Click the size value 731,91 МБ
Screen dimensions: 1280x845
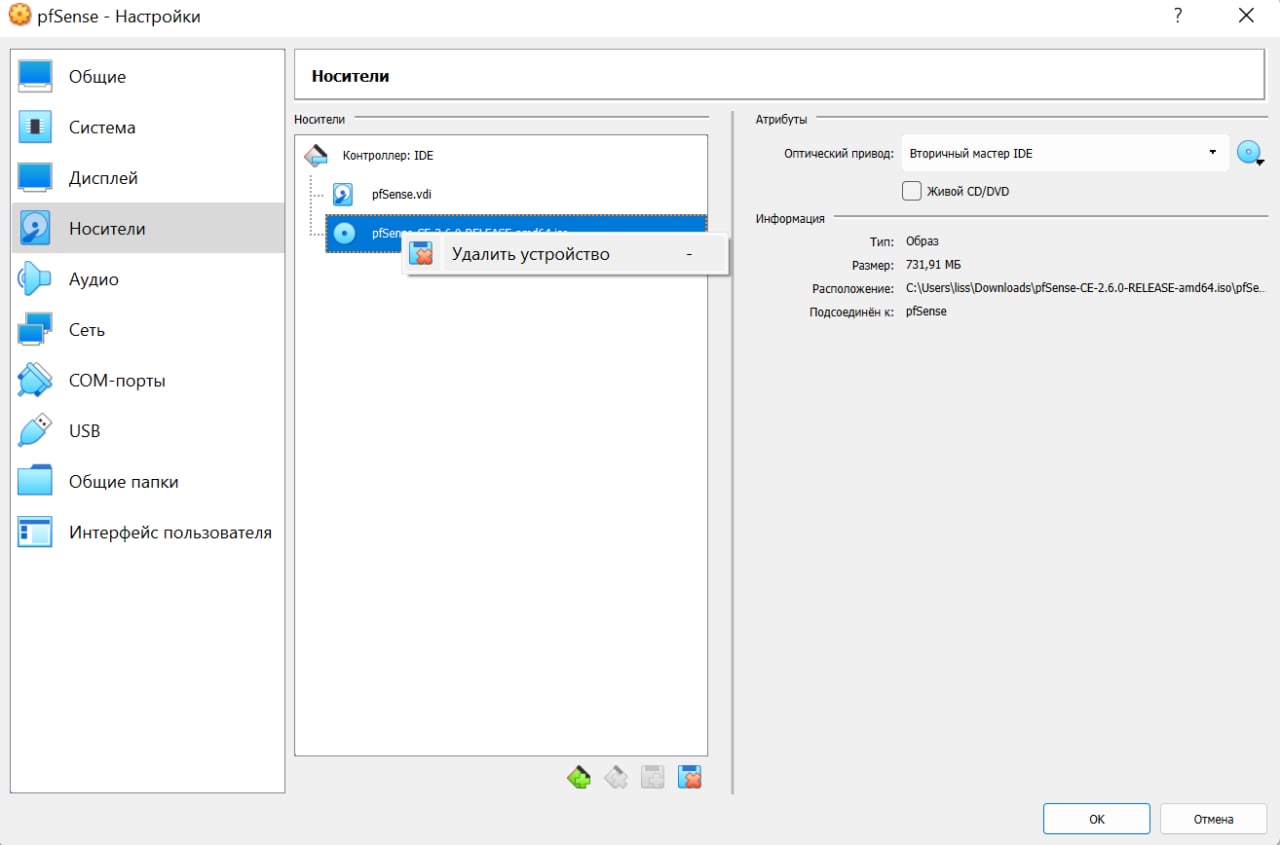pyautogui.click(x=933, y=265)
